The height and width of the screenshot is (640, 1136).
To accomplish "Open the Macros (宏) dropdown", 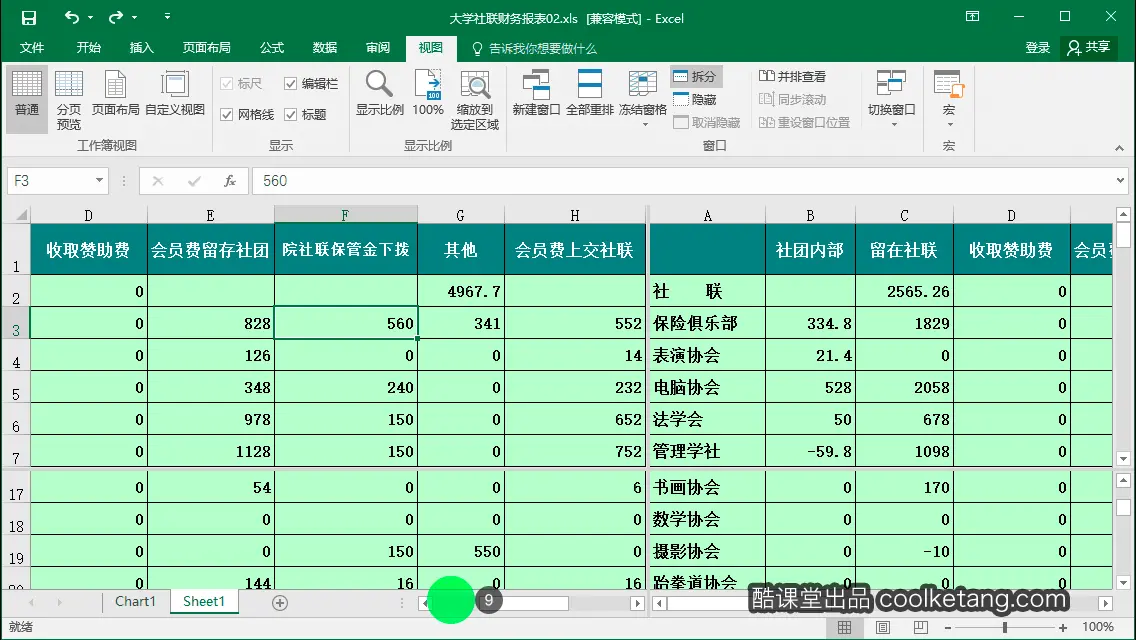I will coord(948,100).
